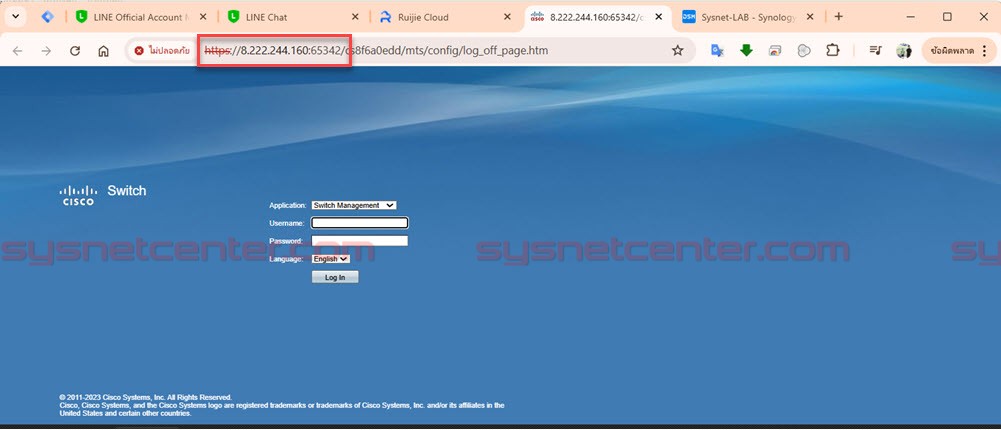The height and width of the screenshot is (430, 1001).
Task: Open the browser home page
Action: click(103, 51)
